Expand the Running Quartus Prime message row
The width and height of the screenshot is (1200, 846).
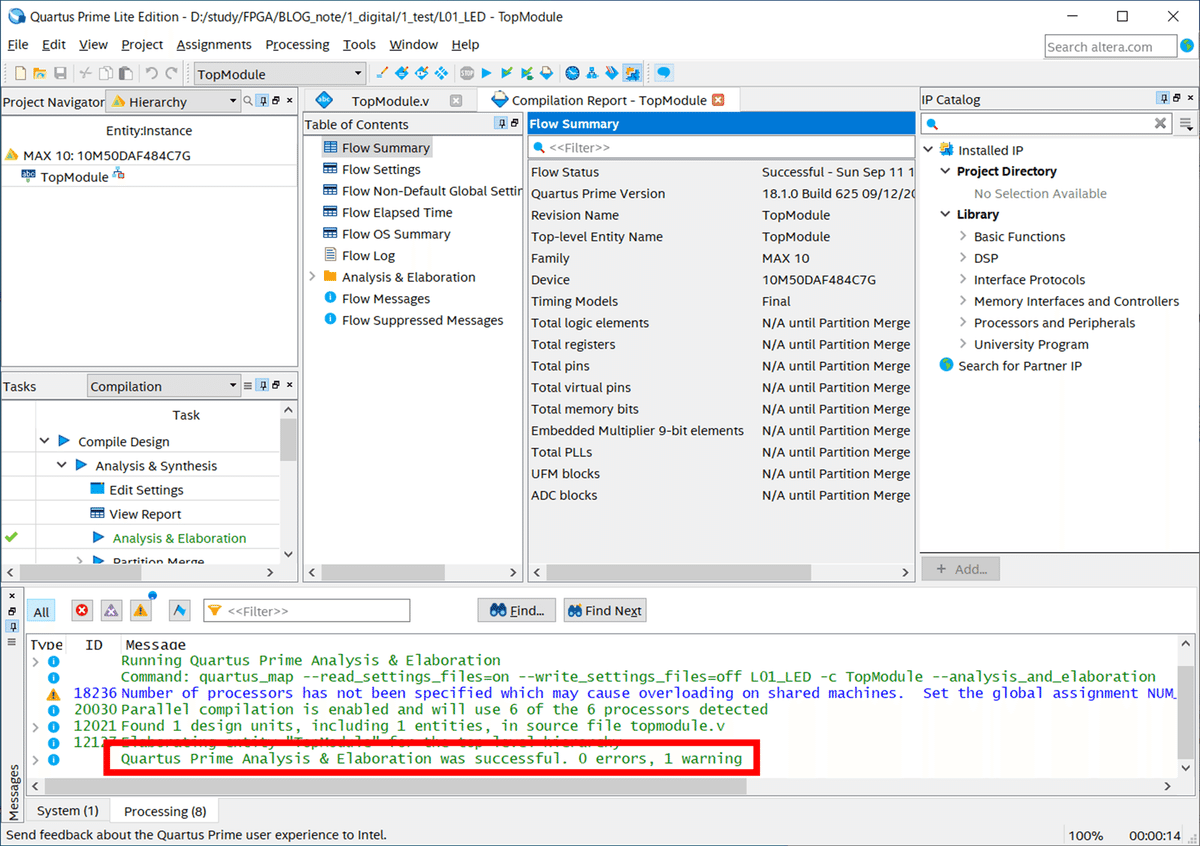[x=36, y=661]
